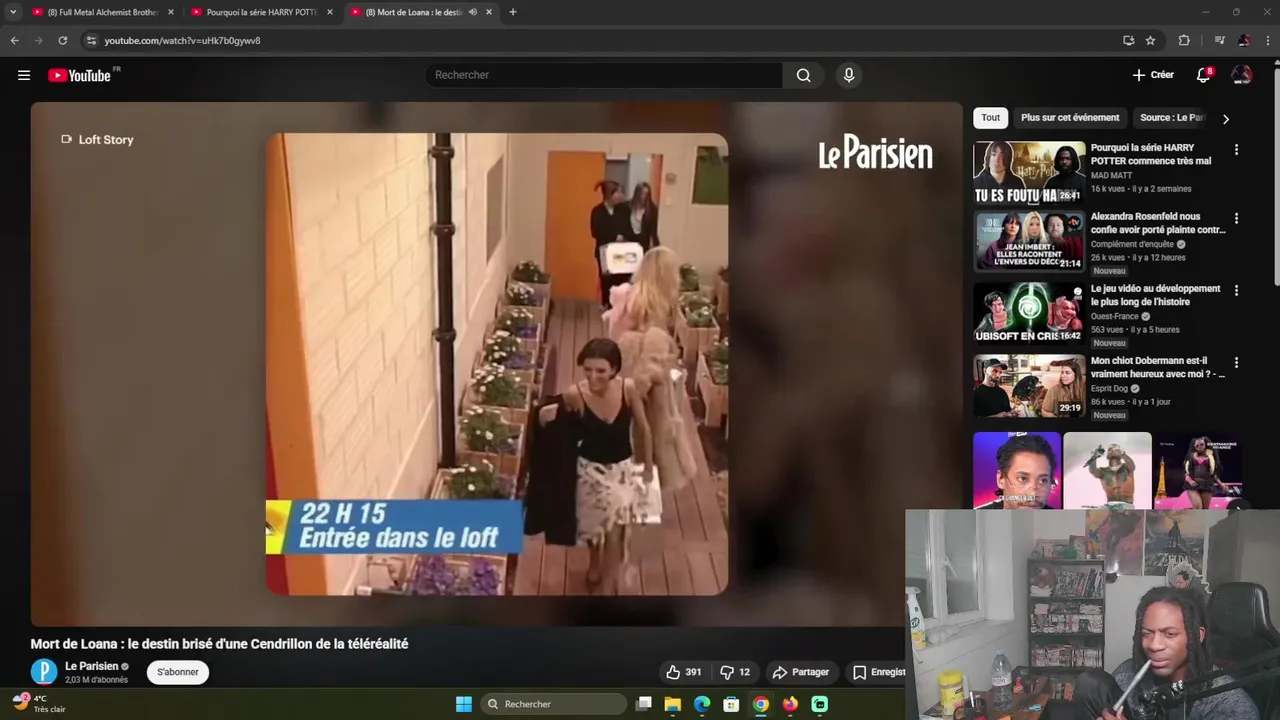Screen dimensions: 1280x720
Task: Select the Source : Le Parisien chip
Action: click(1172, 118)
